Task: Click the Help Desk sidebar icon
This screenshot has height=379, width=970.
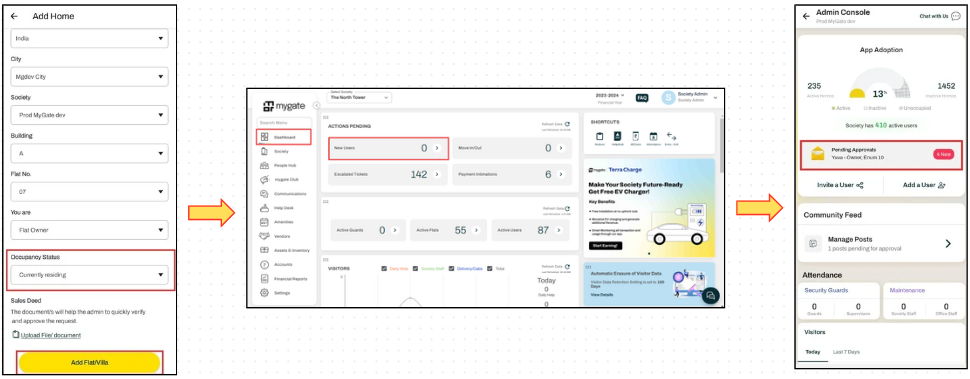Action: click(x=264, y=208)
